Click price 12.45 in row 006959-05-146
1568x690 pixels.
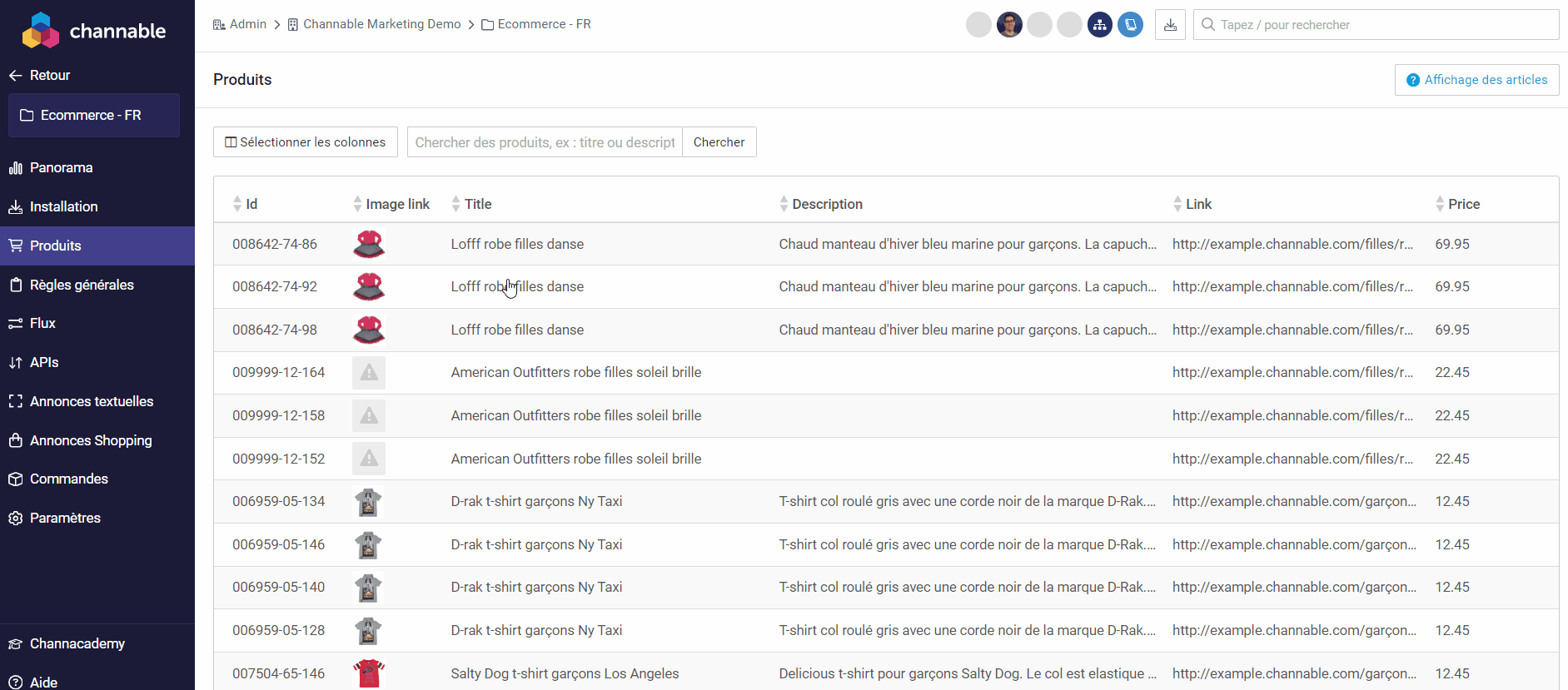coord(1452,544)
